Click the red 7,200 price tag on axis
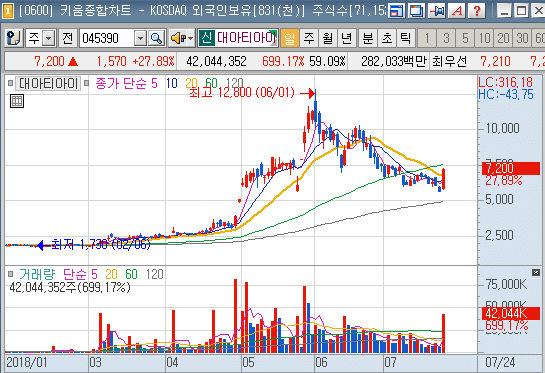Screen dimensions: 545x373 click(x=511, y=168)
